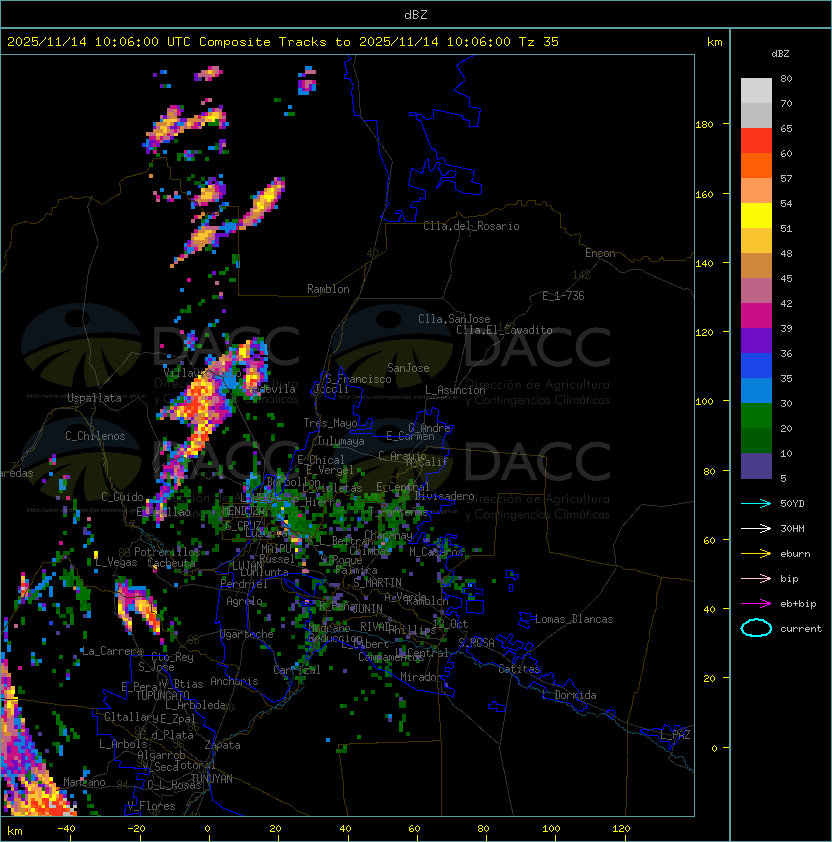Click the cyan ellipse 'current' symbol
Viewport: 832px width, 842px height.
pyautogui.click(x=756, y=628)
